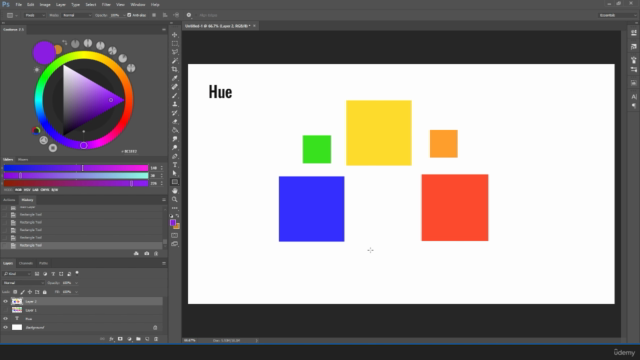
Task: Open the Mode Normal dropdown in options bar
Action: (x=77, y=15)
